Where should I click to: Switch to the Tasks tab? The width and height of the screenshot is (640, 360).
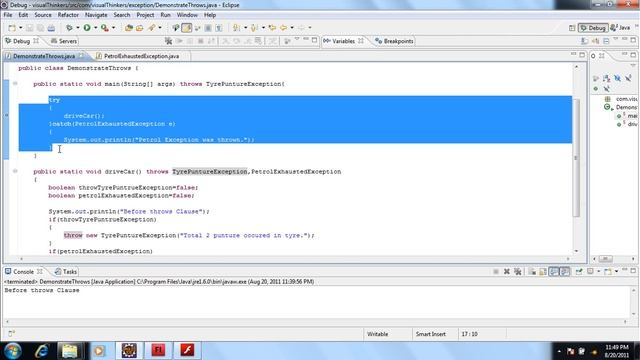pyautogui.click(x=66, y=272)
